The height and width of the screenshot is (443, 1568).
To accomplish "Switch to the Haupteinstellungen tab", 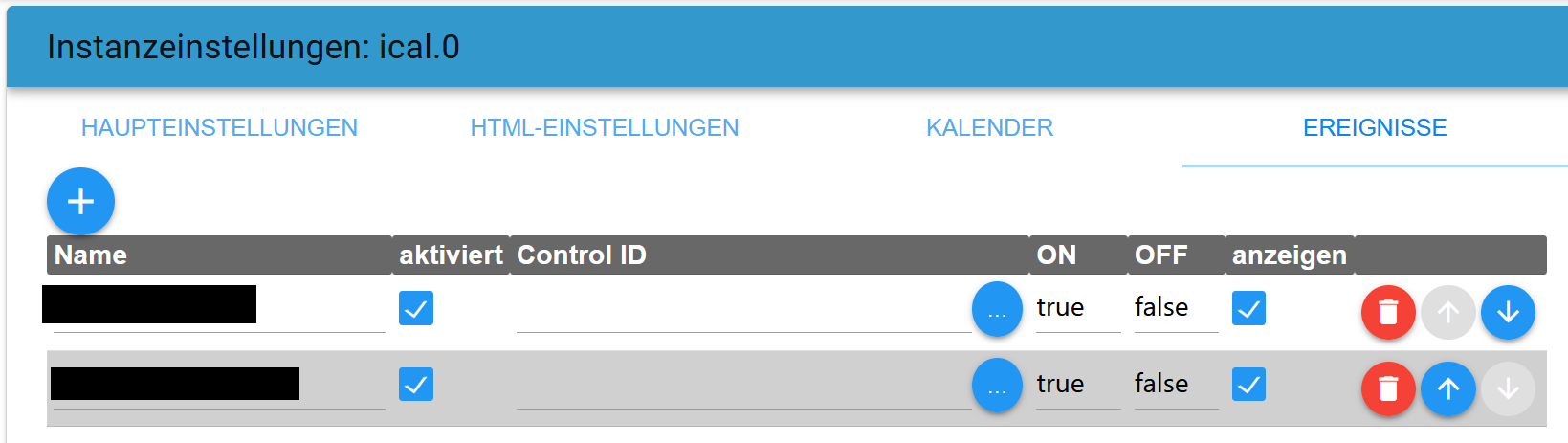I will pos(219,128).
